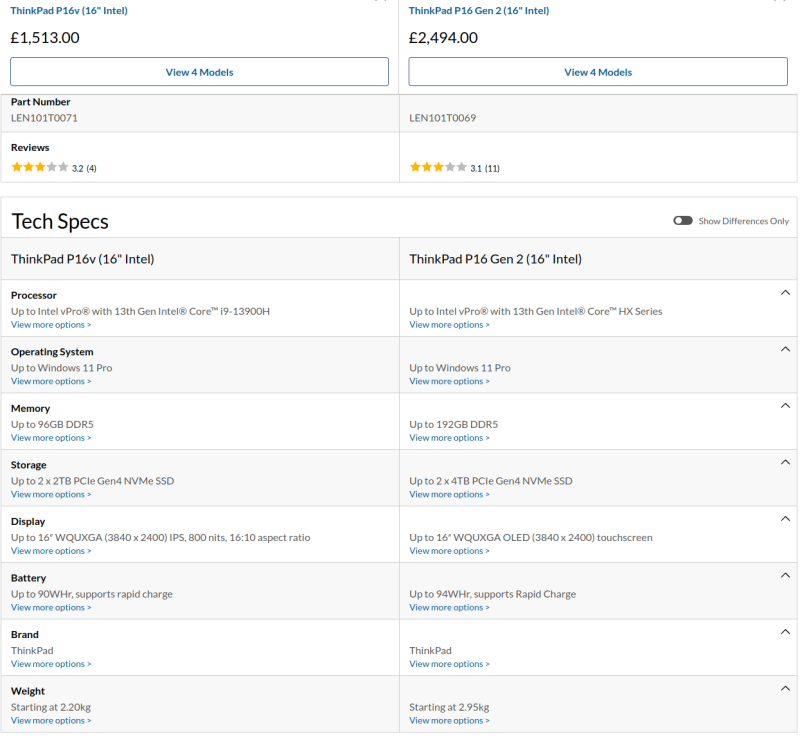Collapse the Weight row chevron
Image resolution: width=800 pixels, height=737 pixels.
click(785, 689)
